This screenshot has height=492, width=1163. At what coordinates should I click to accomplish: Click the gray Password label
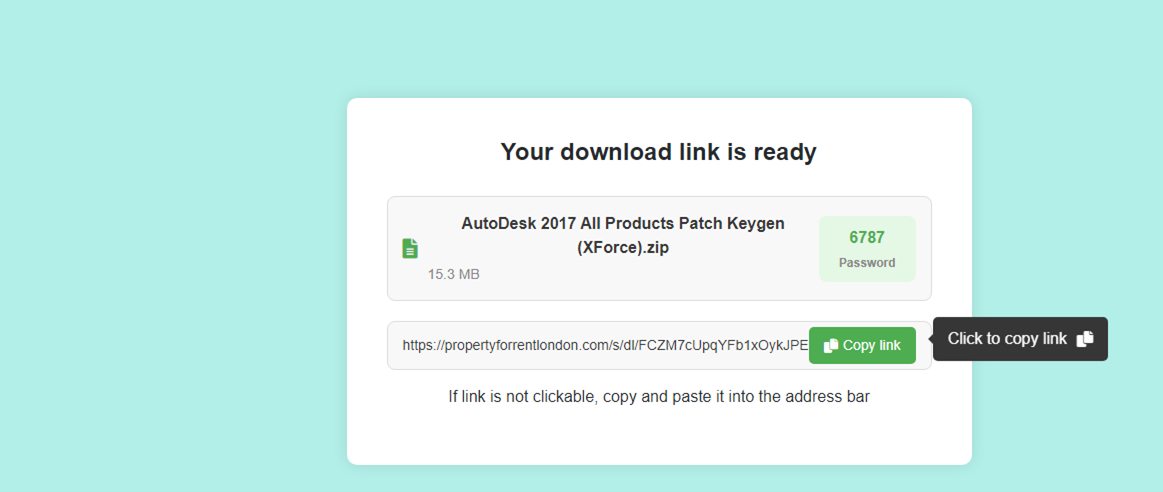pos(867,263)
